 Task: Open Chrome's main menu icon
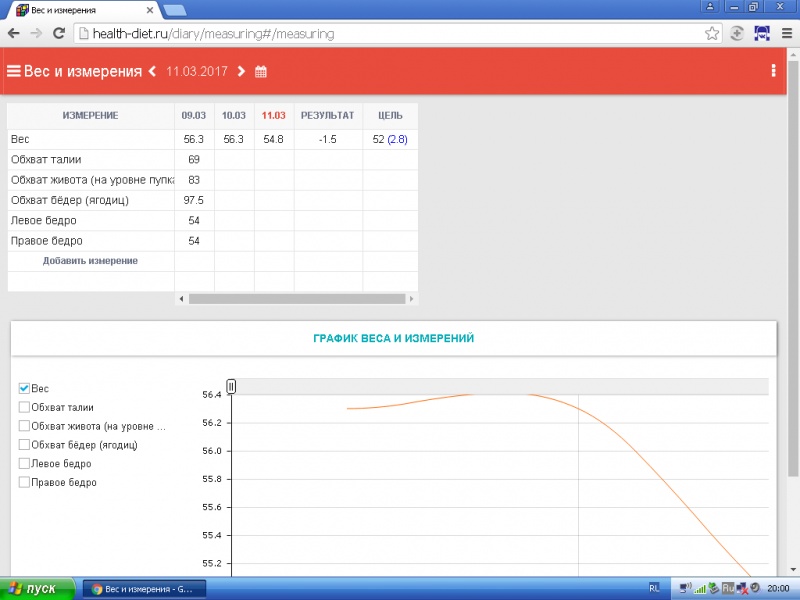click(x=785, y=33)
